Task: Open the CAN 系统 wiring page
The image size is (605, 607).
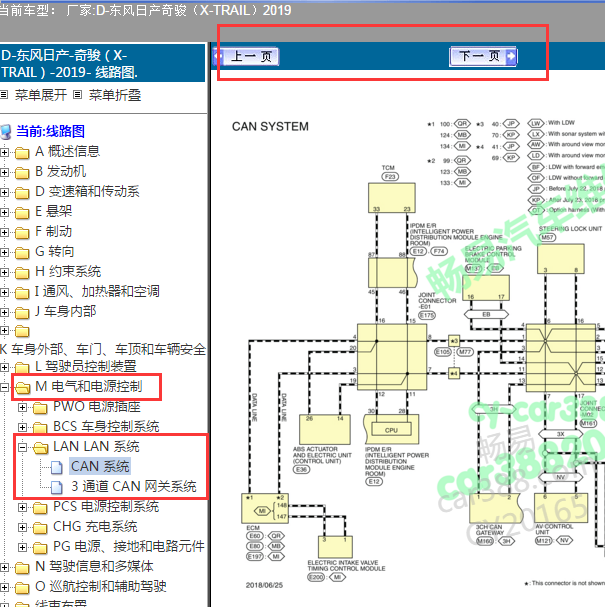Action: click(100, 466)
